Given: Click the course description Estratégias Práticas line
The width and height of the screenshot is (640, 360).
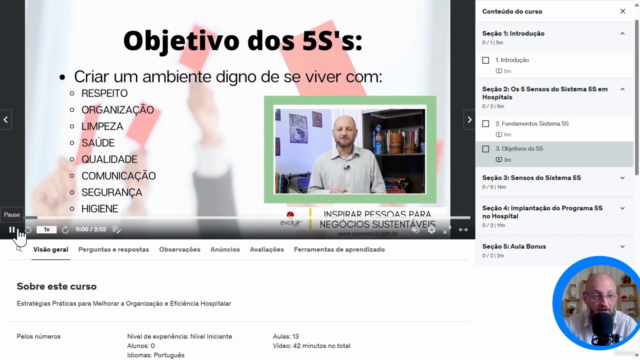Looking at the screenshot, I should point(124,303).
